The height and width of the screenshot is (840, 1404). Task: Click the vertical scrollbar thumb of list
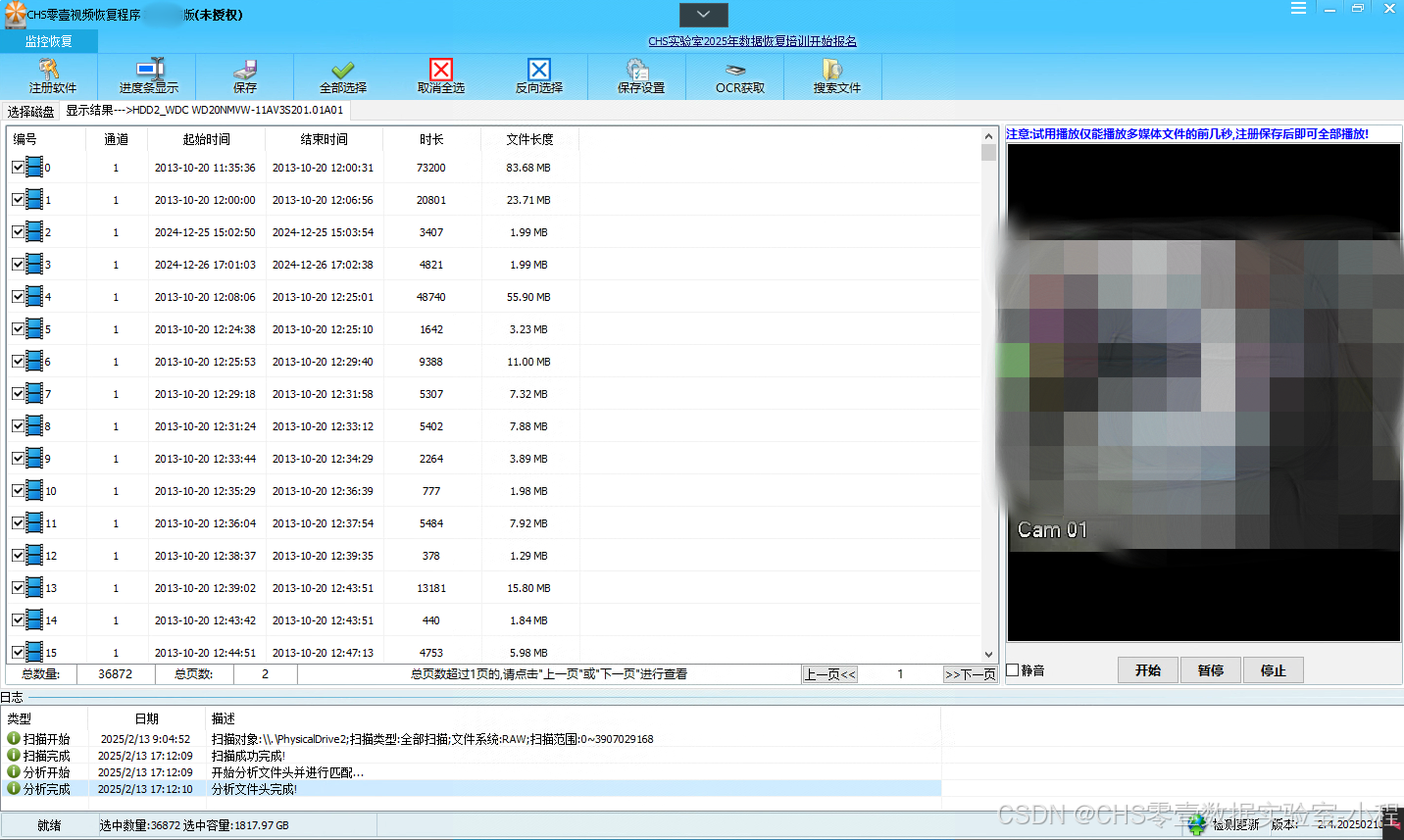click(x=988, y=152)
